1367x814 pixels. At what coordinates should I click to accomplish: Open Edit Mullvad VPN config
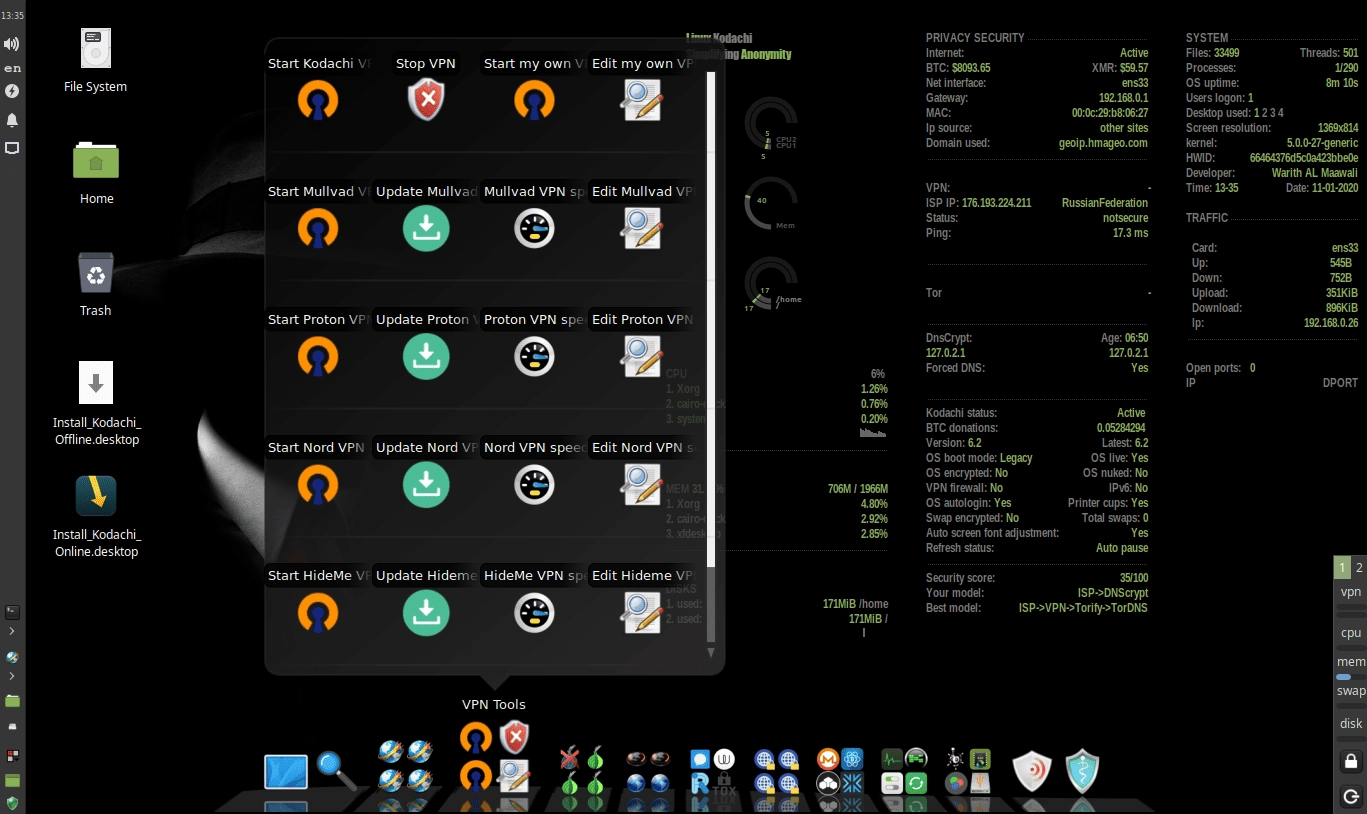coord(642,228)
